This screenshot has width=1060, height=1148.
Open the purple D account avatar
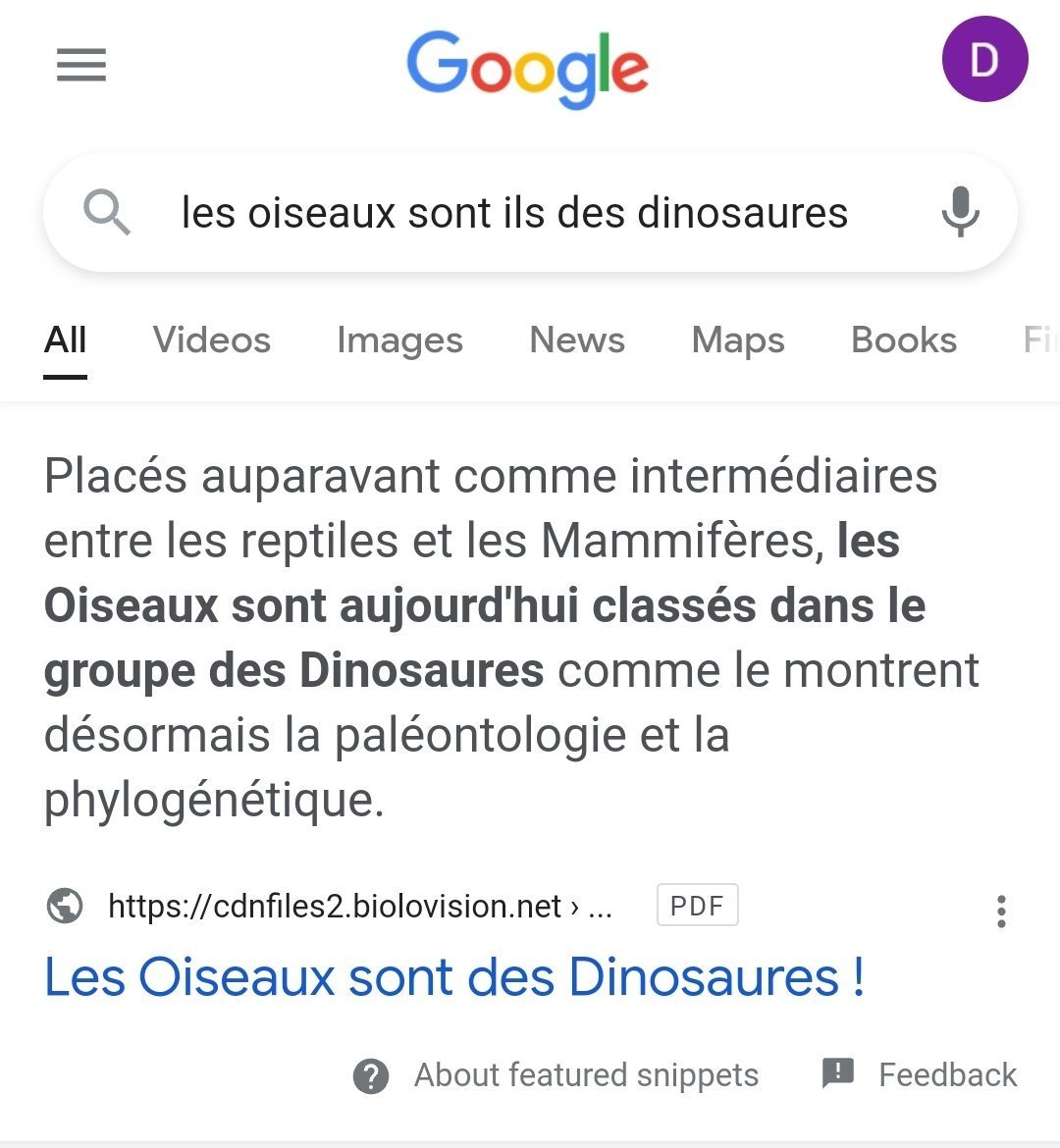984,60
